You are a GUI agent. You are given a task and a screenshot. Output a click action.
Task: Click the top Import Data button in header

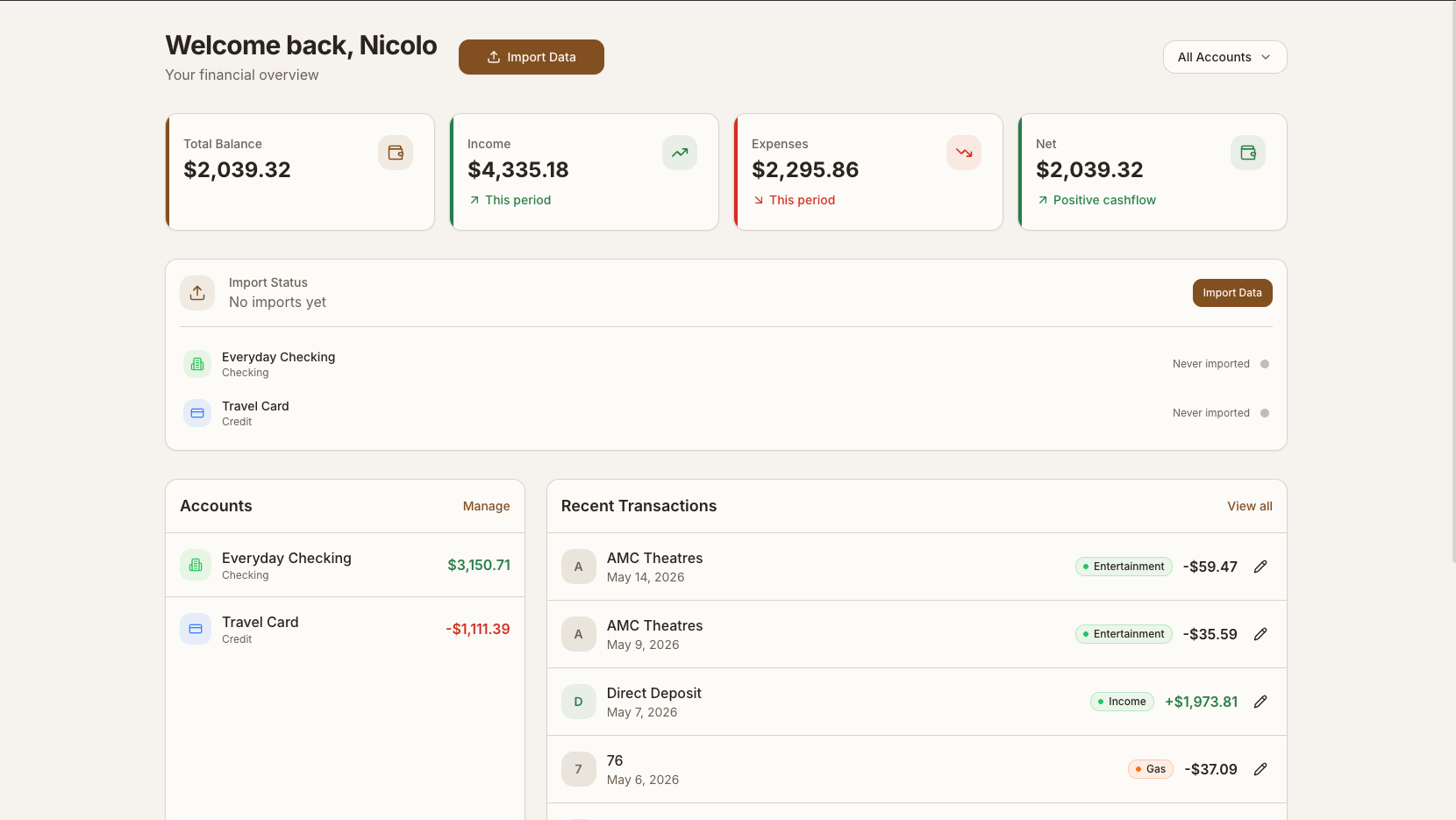point(531,57)
